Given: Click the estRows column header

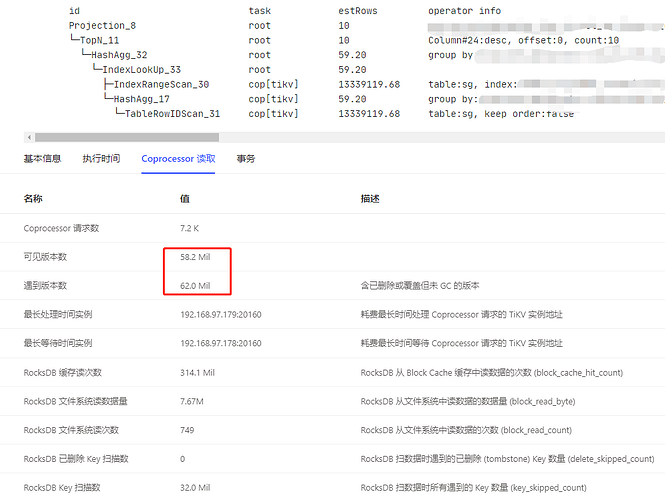Looking at the screenshot, I should point(358,11).
